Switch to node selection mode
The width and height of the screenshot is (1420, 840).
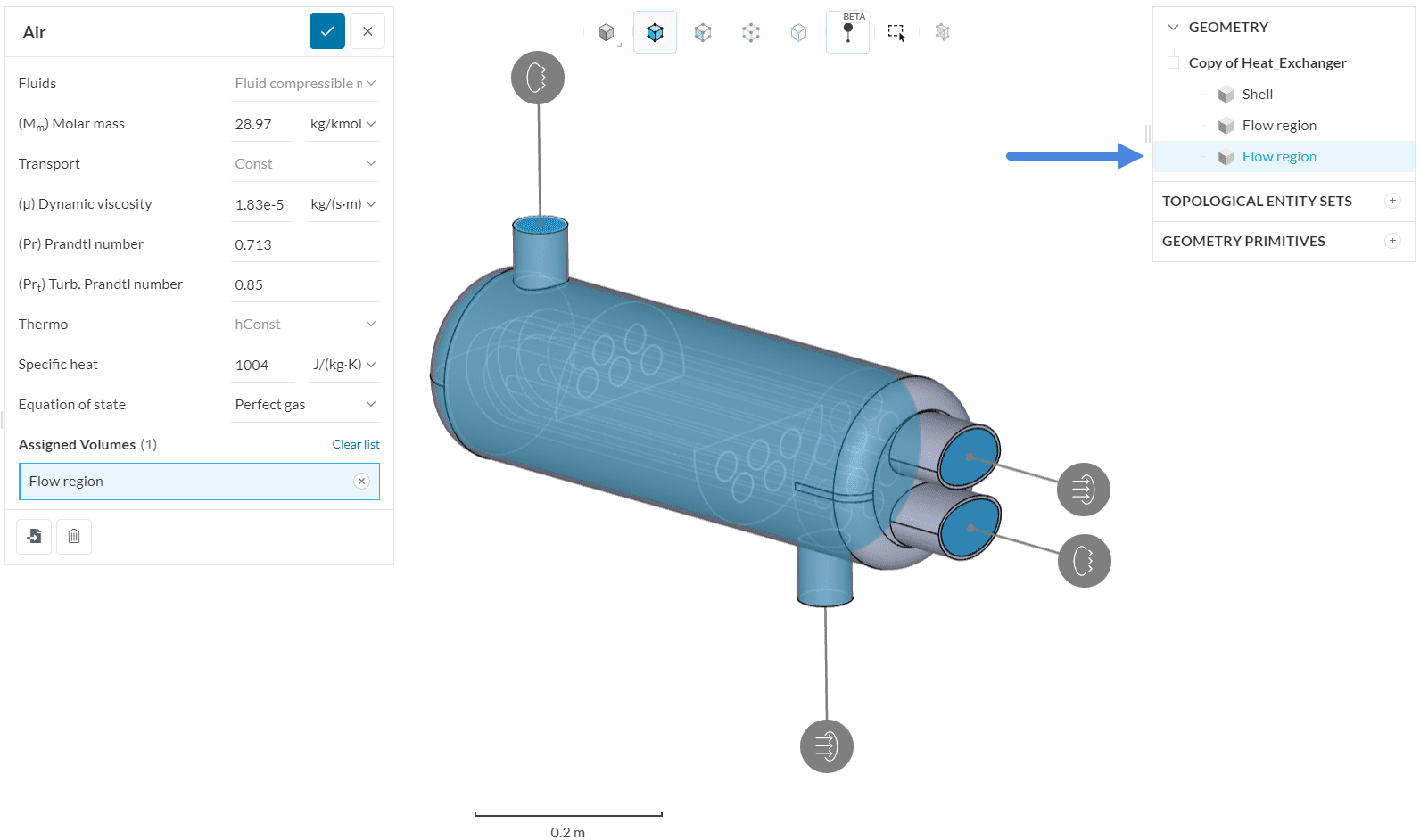click(798, 33)
